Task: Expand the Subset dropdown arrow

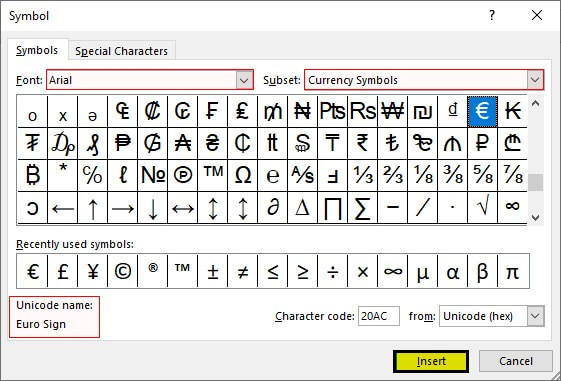Action: (x=535, y=80)
